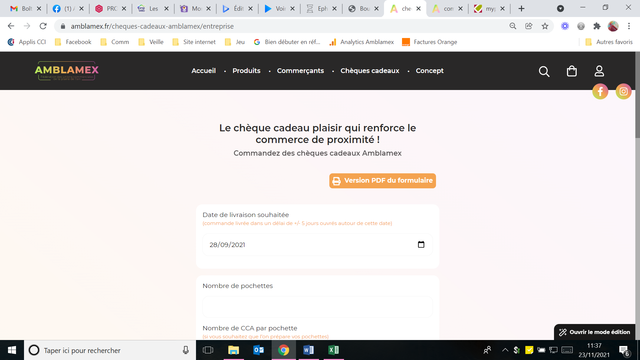Image resolution: width=640 pixels, height=360 pixels.
Task: Click the taskbar search box
Action: pyautogui.click(x=110, y=350)
